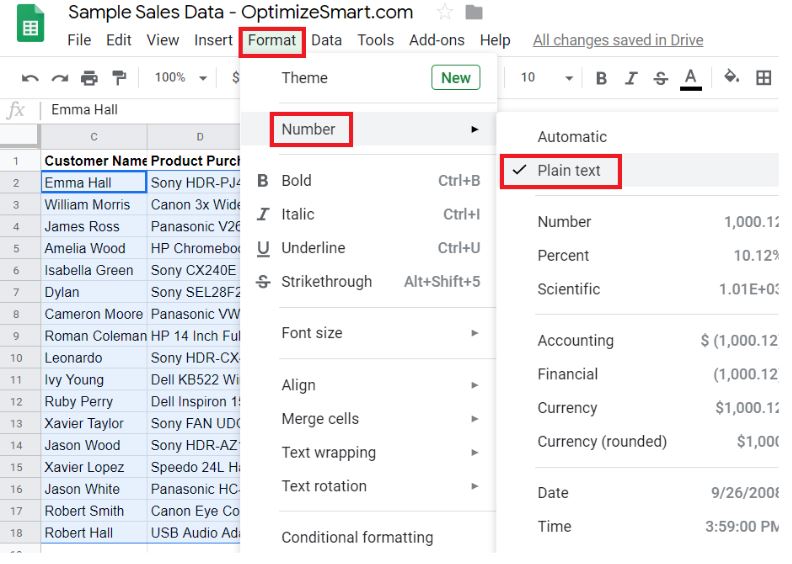The image size is (792, 564).
Task: Select the Scientific format
Action: tap(638, 289)
